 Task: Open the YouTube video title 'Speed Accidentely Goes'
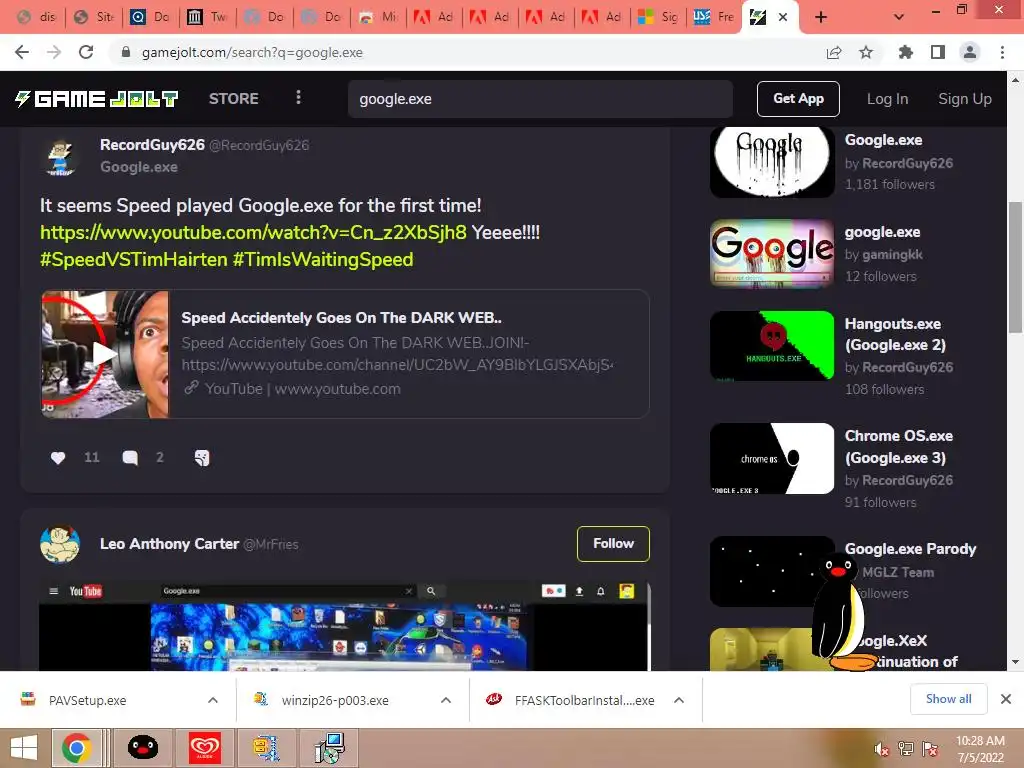click(x=342, y=317)
